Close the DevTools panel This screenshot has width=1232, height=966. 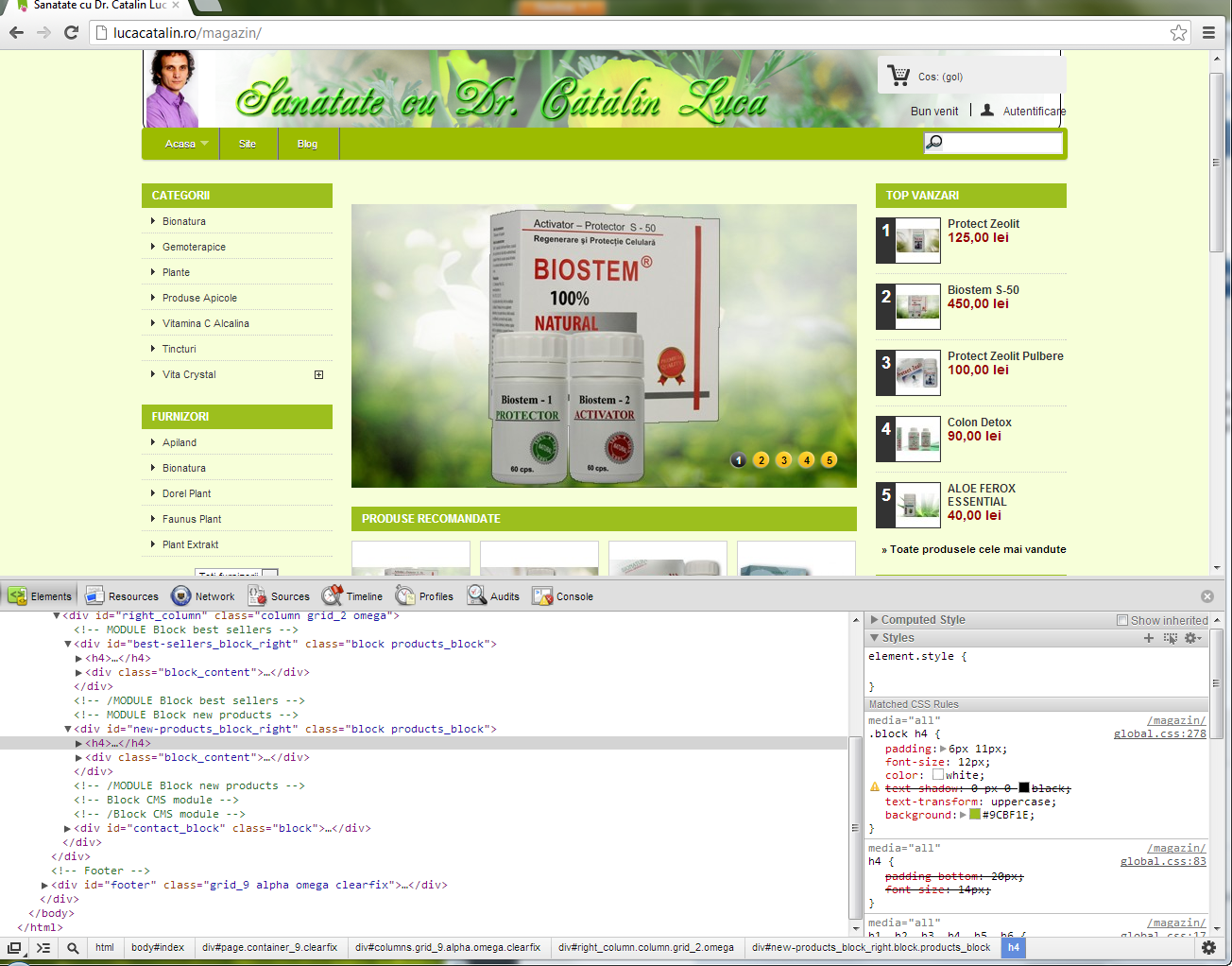click(x=1206, y=596)
